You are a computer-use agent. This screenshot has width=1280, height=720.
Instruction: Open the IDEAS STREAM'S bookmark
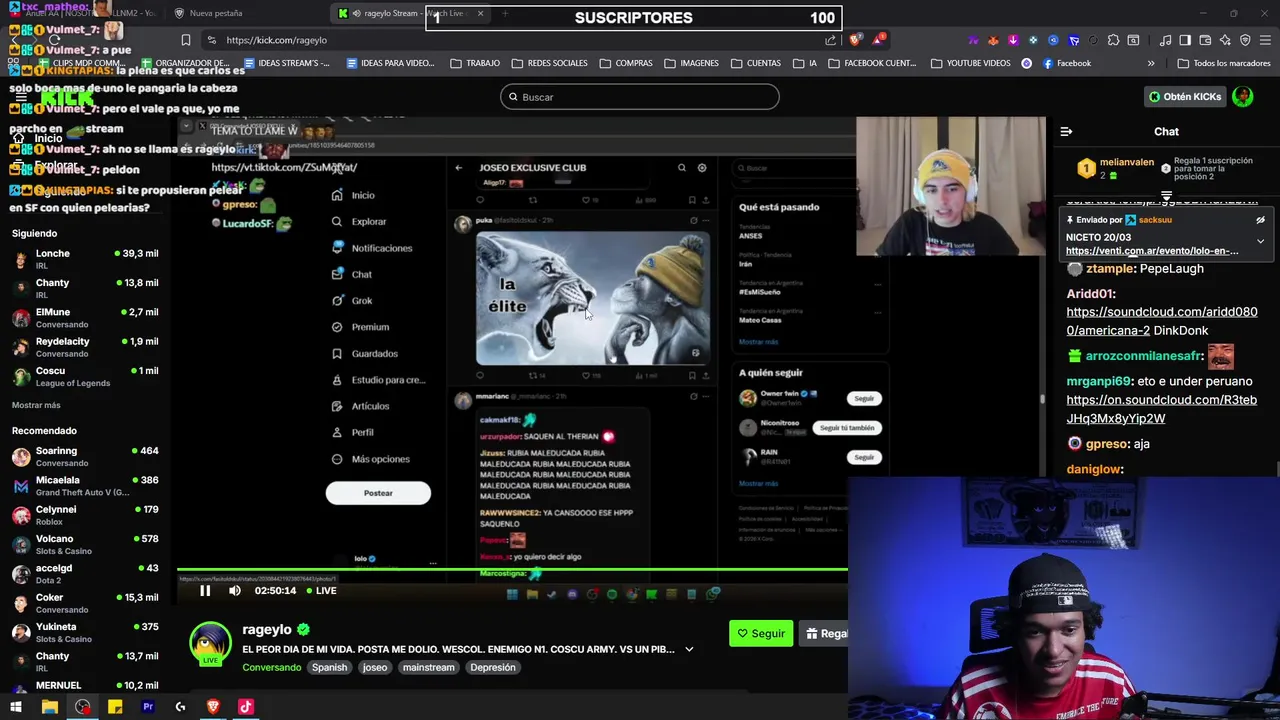click(286, 63)
